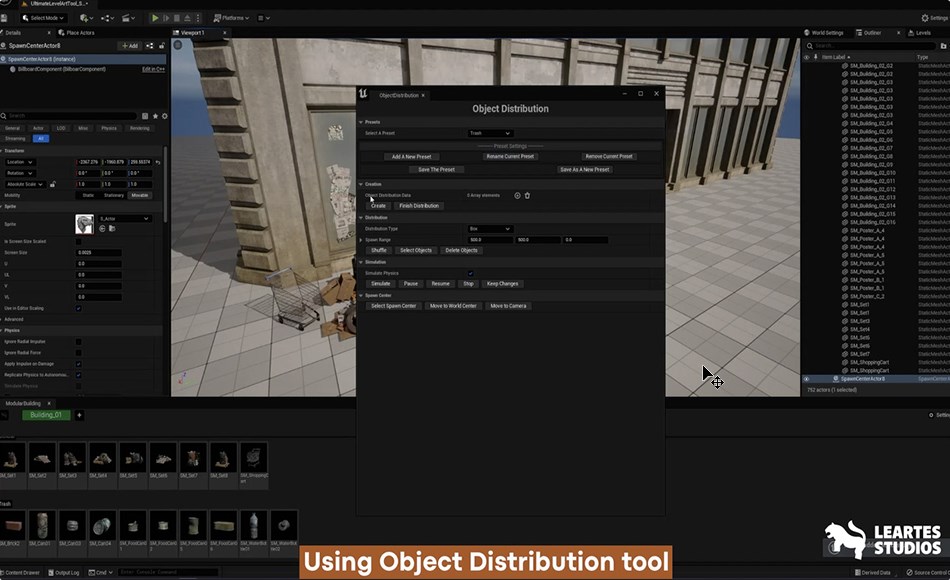This screenshot has width=950, height=580.
Task: Enable the Simulate Physics checkbox
Action: [470, 273]
